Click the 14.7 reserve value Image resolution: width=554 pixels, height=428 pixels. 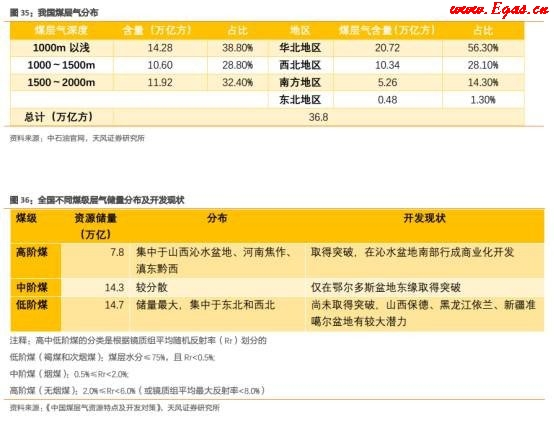(x=114, y=305)
